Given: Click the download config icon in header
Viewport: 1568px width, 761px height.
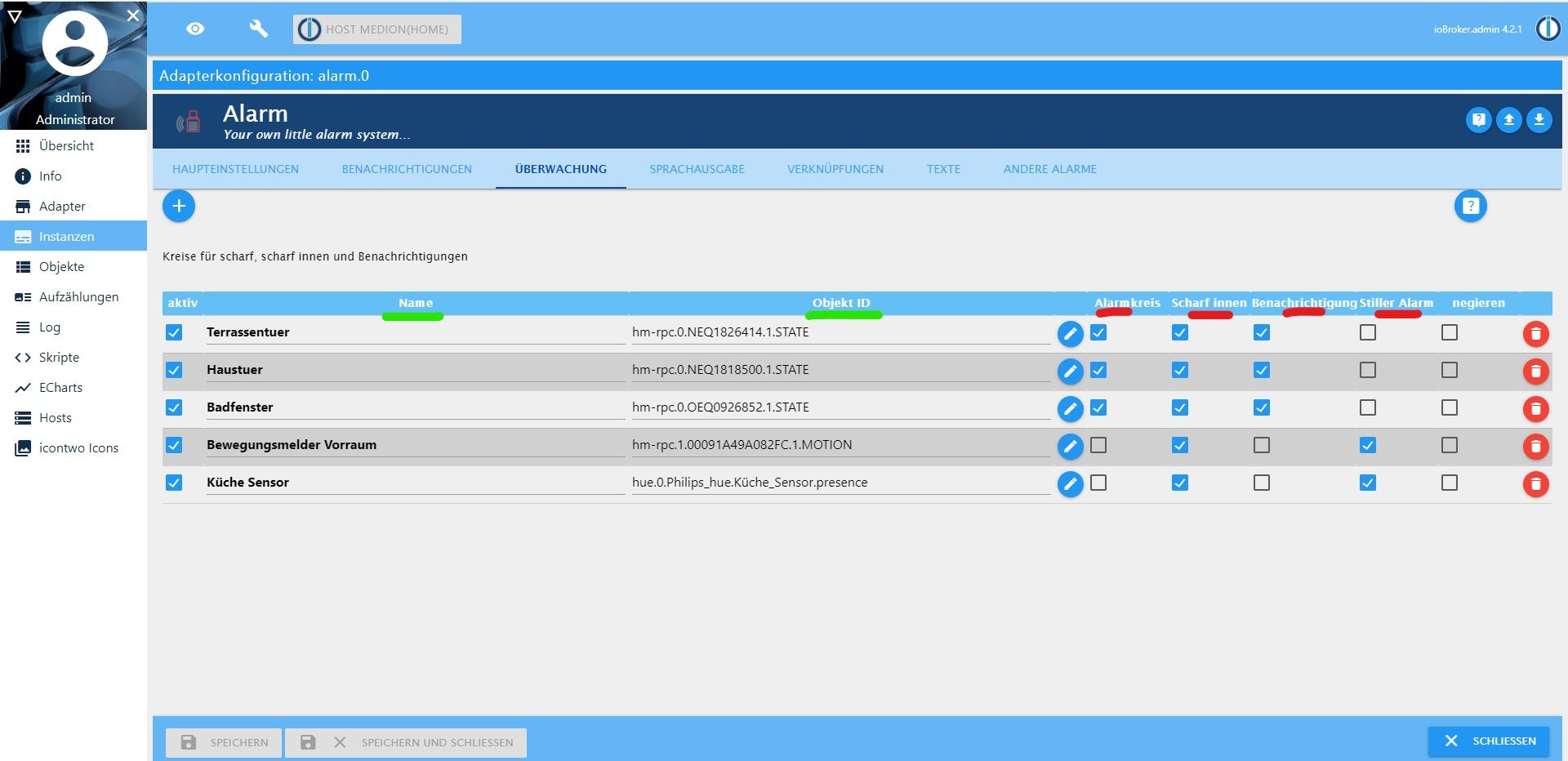Looking at the screenshot, I should (x=1539, y=120).
